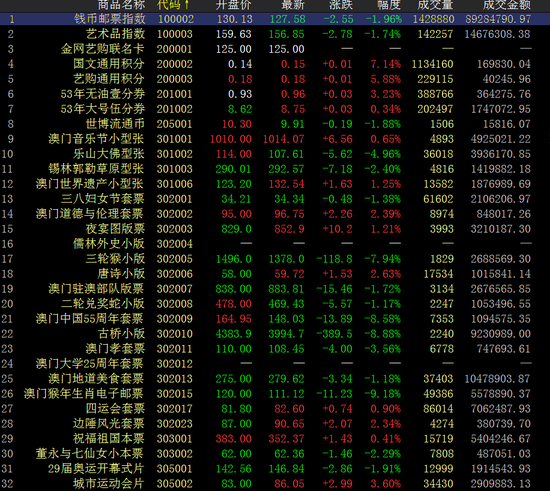Select 乐山大佛型张 row

point(109,154)
